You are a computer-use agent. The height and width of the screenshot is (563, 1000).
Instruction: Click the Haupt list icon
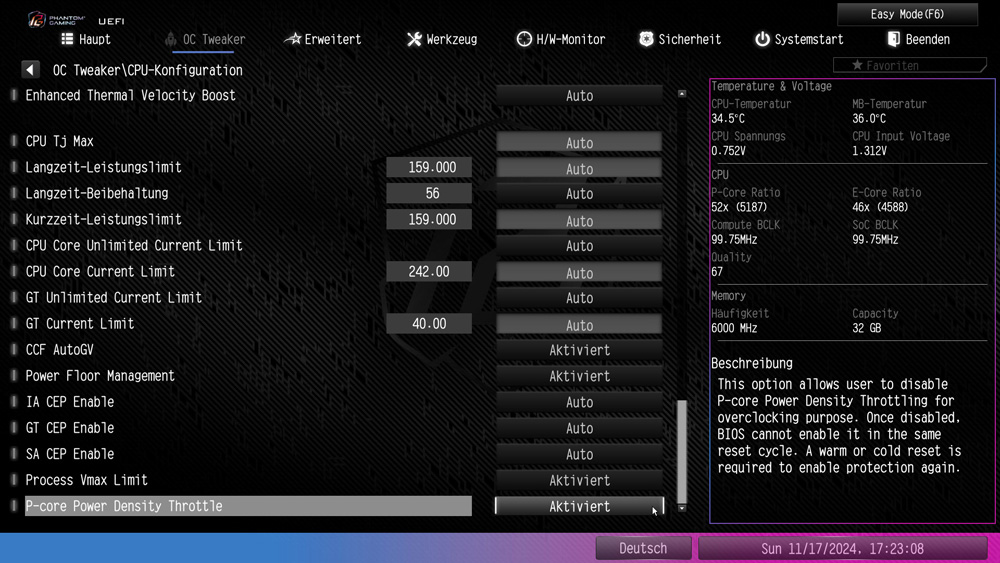point(67,39)
